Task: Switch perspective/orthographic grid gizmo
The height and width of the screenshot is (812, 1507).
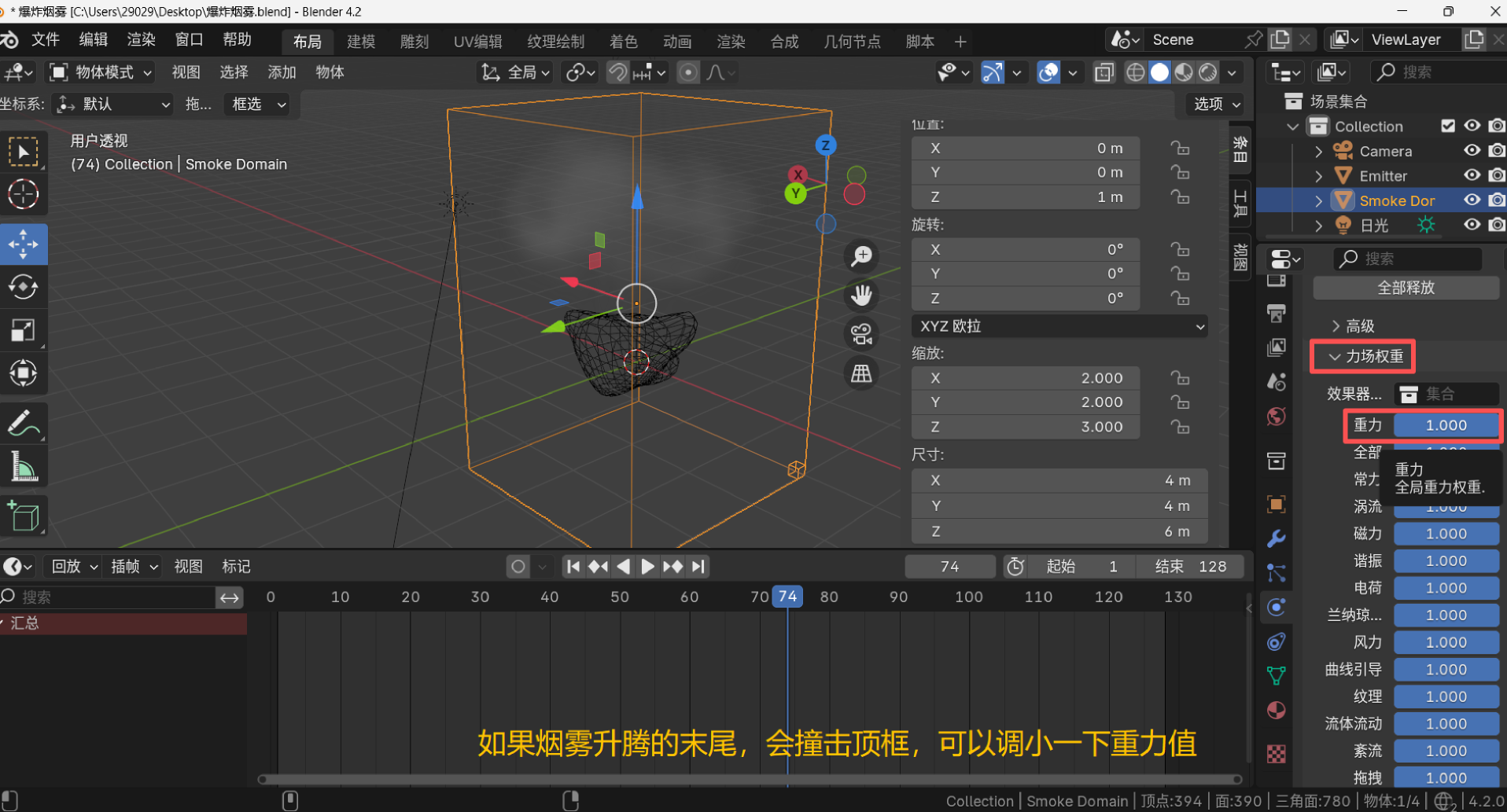Action: coord(862,373)
